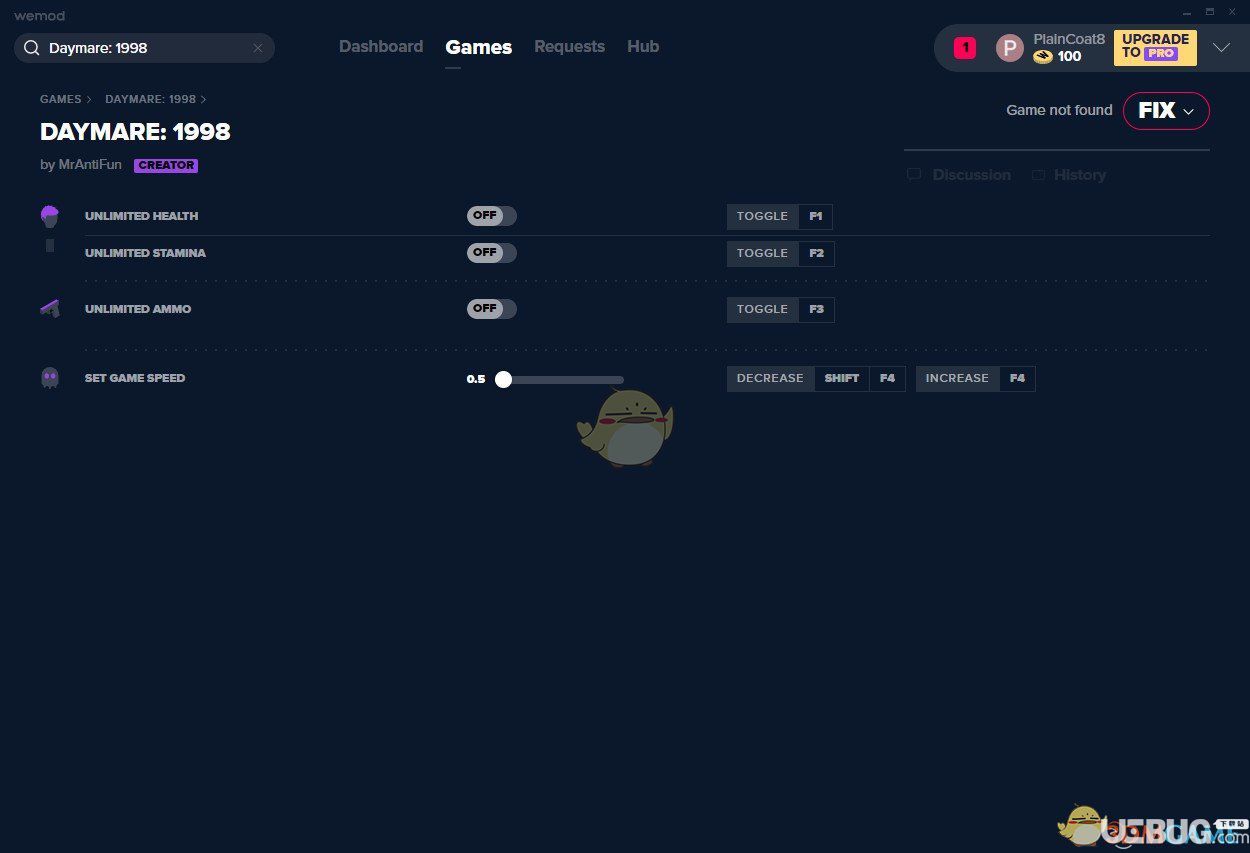The image size is (1250, 853).
Task: Toggle Unlimited Stamina on
Action: coord(492,253)
